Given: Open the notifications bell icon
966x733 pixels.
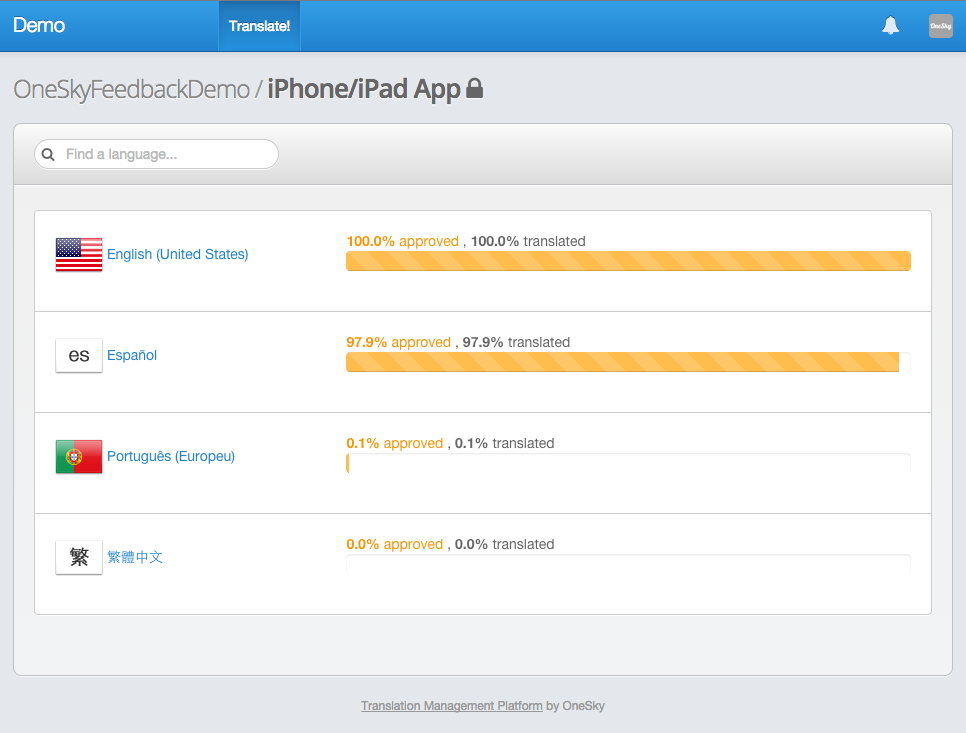Looking at the screenshot, I should click(x=890, y=26).
